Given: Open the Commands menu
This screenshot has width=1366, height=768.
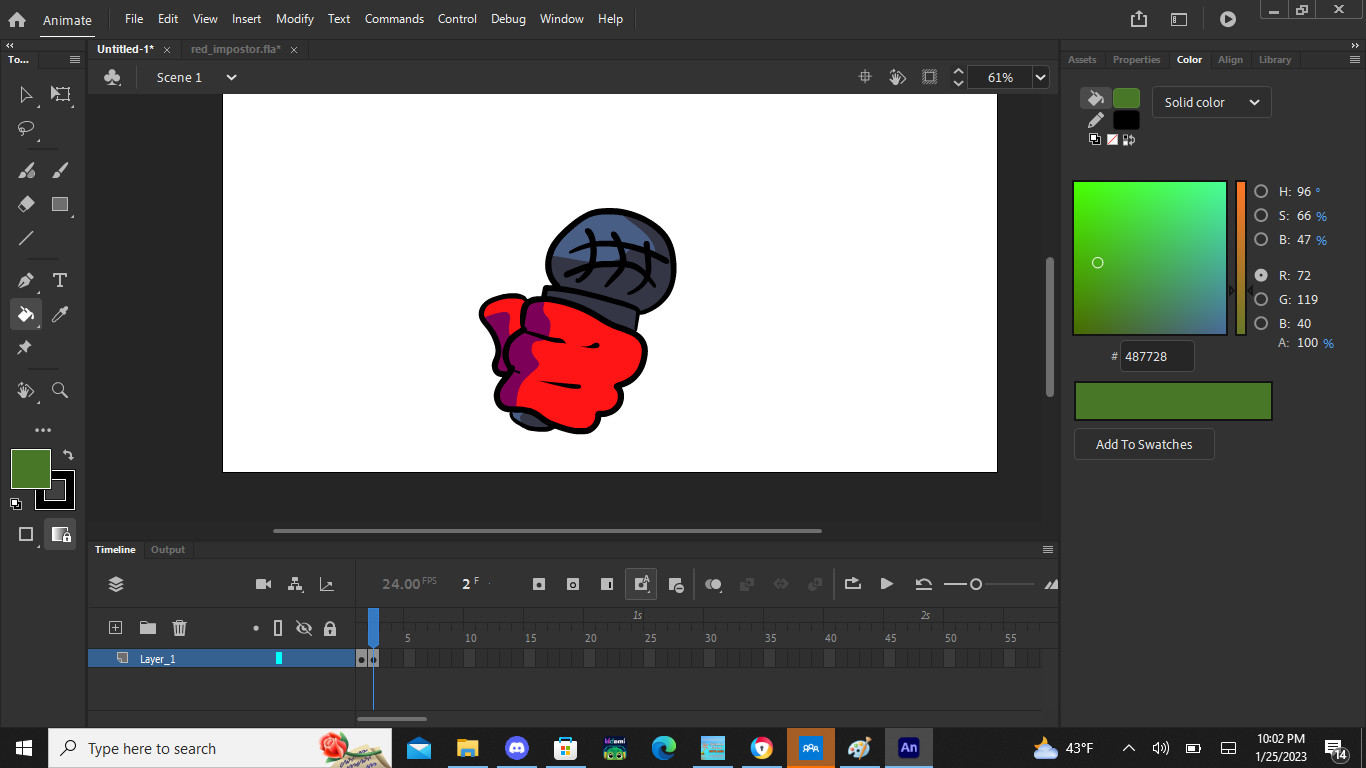Looking at the screenshot, I should click(x=394, y=19).
